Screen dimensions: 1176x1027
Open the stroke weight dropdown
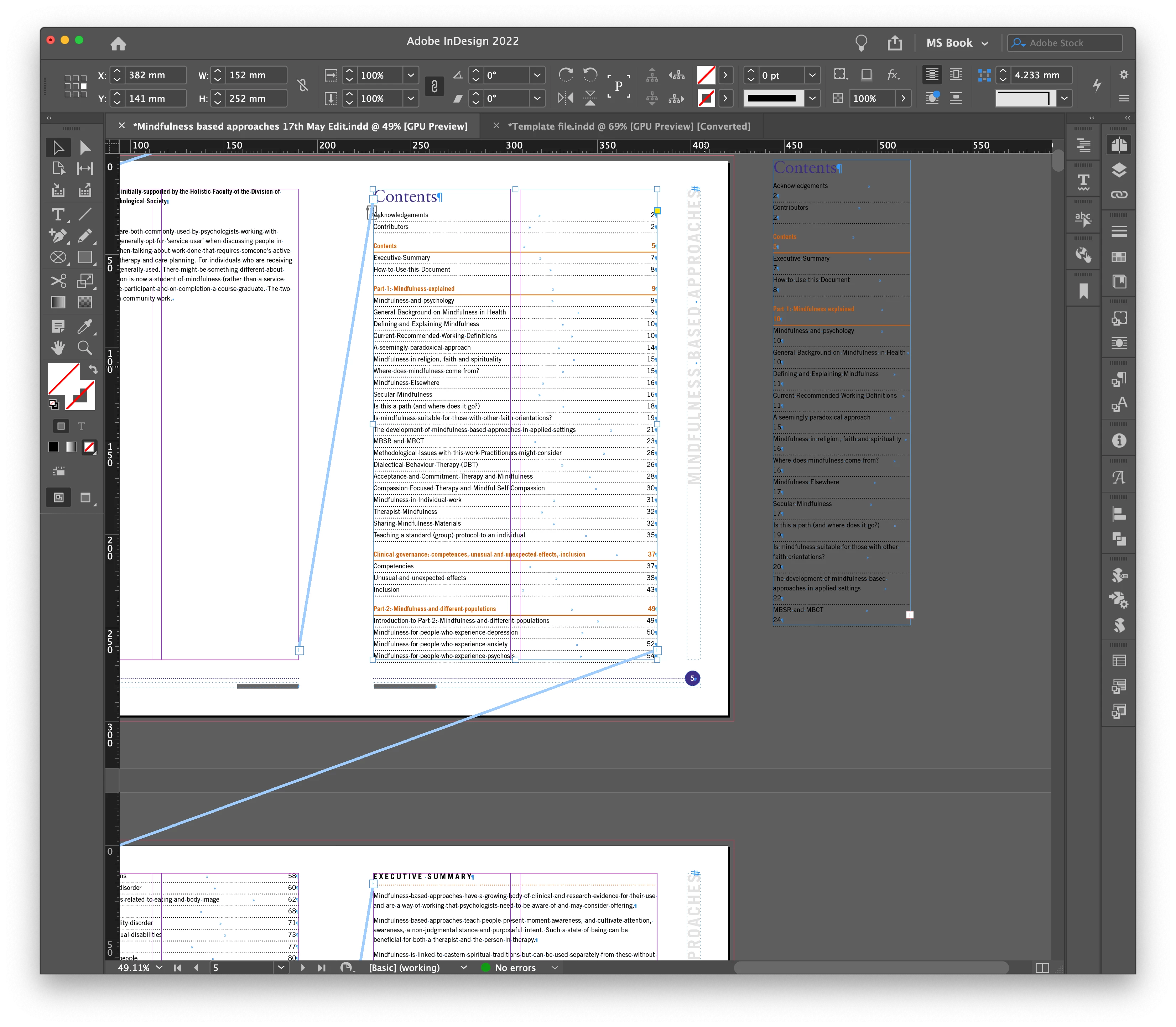pyautogui.click(x=812, y=75)
